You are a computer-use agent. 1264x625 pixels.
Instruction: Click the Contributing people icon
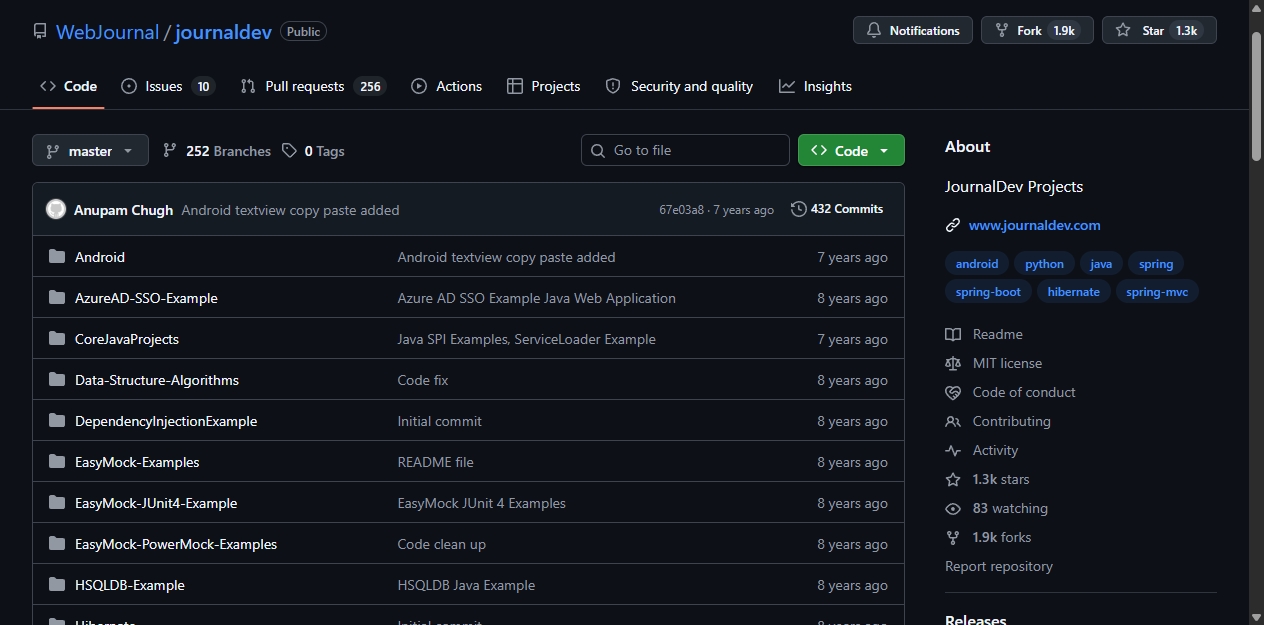pyautogui.click(x=953, y=421)
